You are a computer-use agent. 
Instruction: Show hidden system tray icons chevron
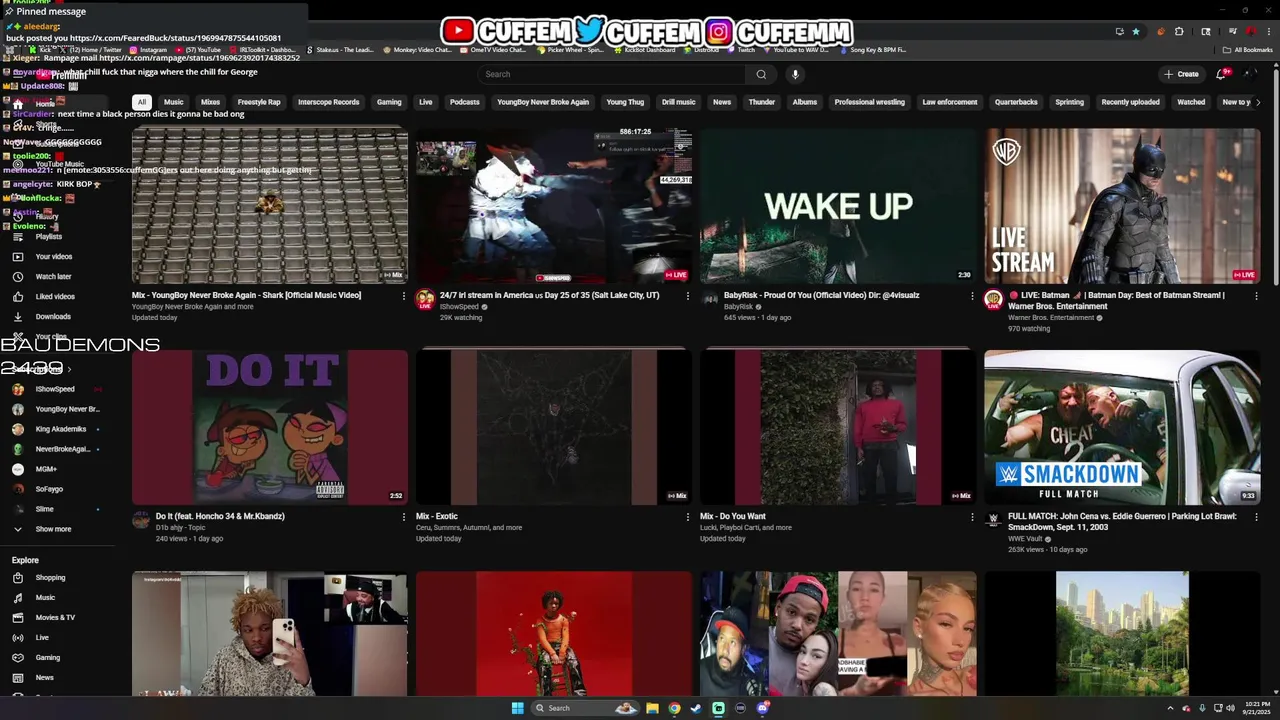click(x=1170, y=708)
